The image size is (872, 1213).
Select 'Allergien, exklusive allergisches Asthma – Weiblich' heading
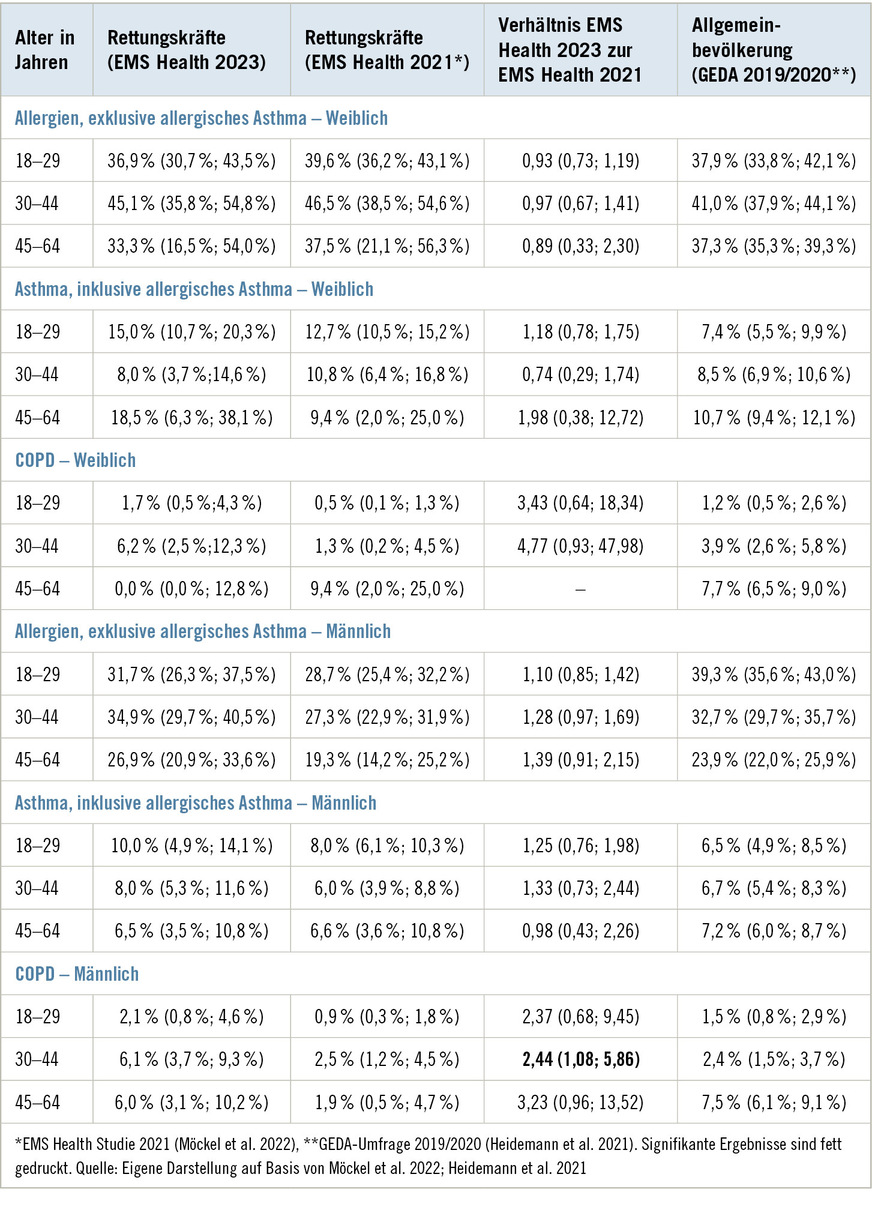coord(201,118)
